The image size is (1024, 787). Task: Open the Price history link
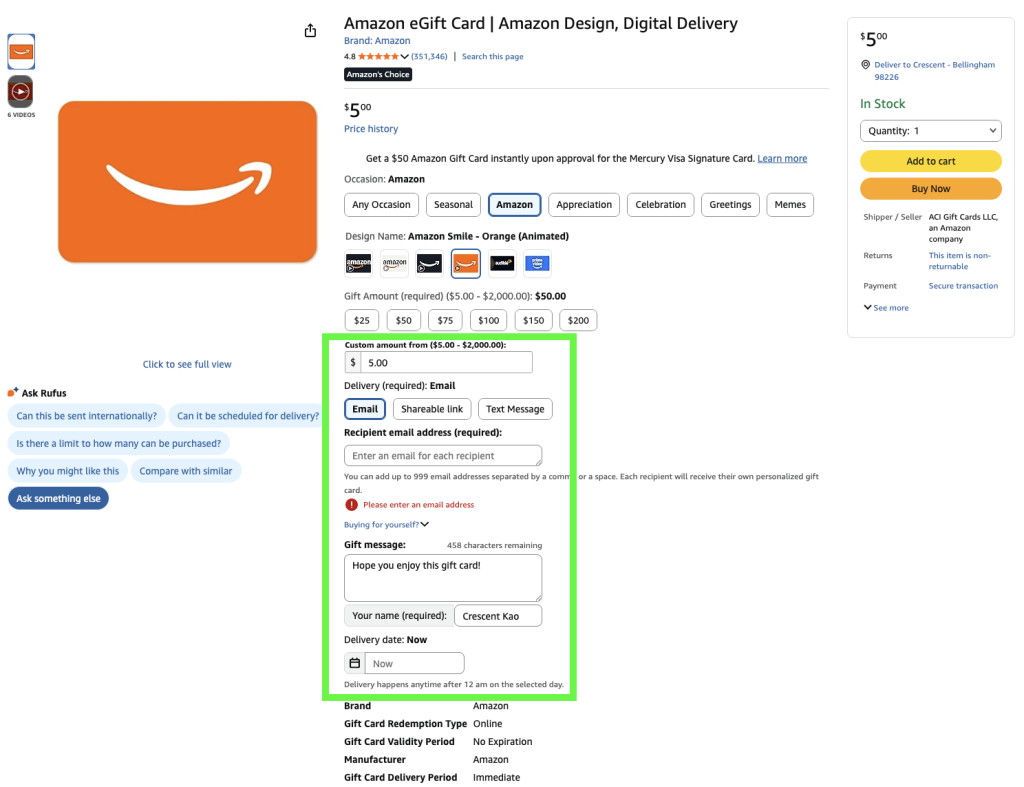click(371, 129)
